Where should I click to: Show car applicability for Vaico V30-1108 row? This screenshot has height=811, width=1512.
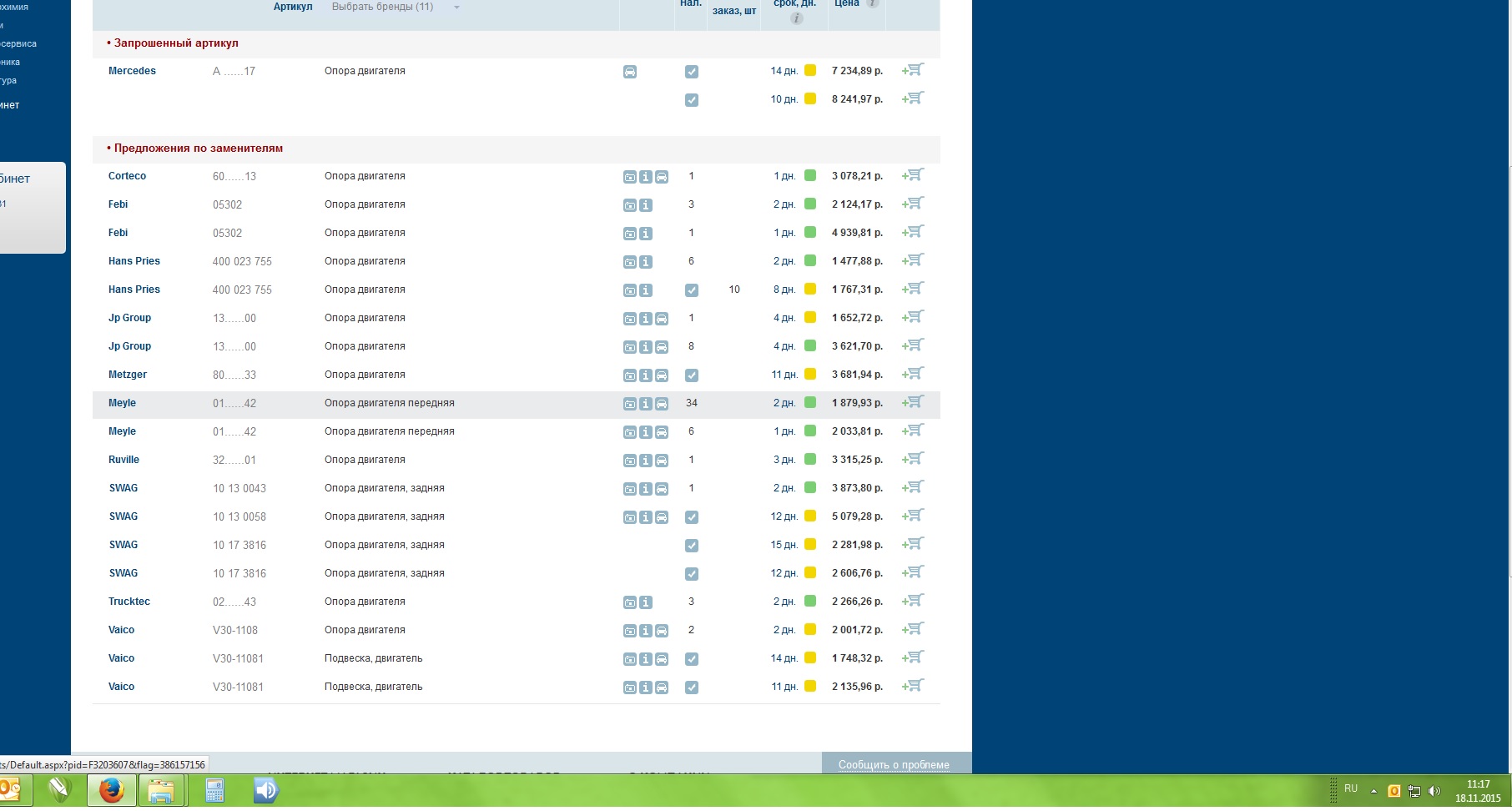click(662, 631)
